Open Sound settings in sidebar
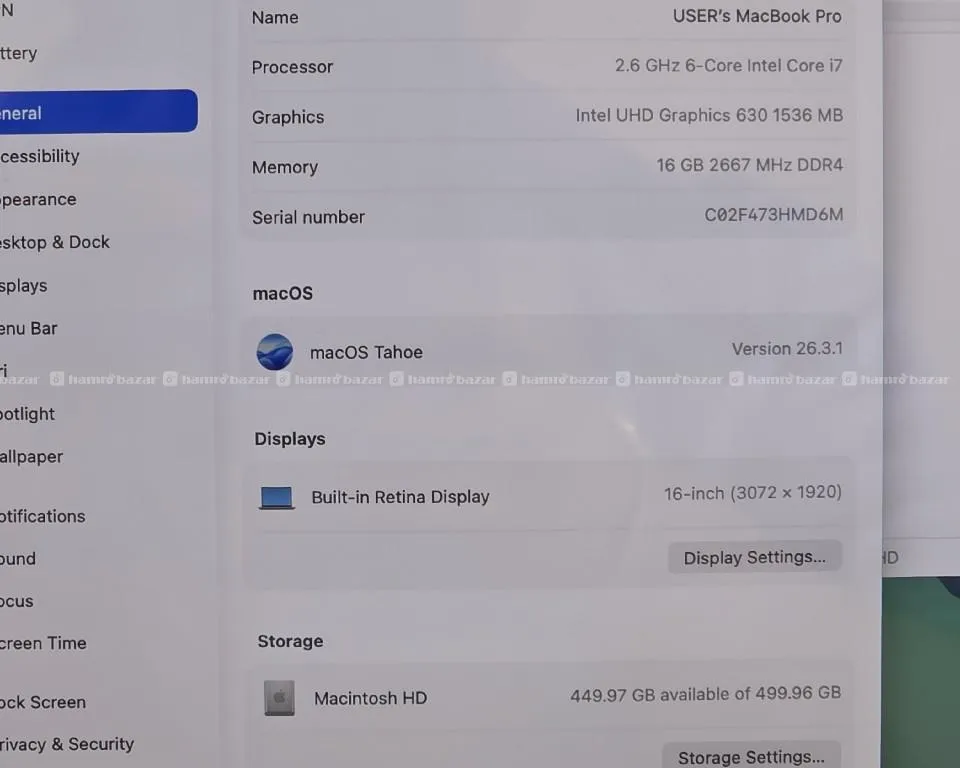Image resolution: width=960 pixels, height=768 pixels. (x=18, y=559)
